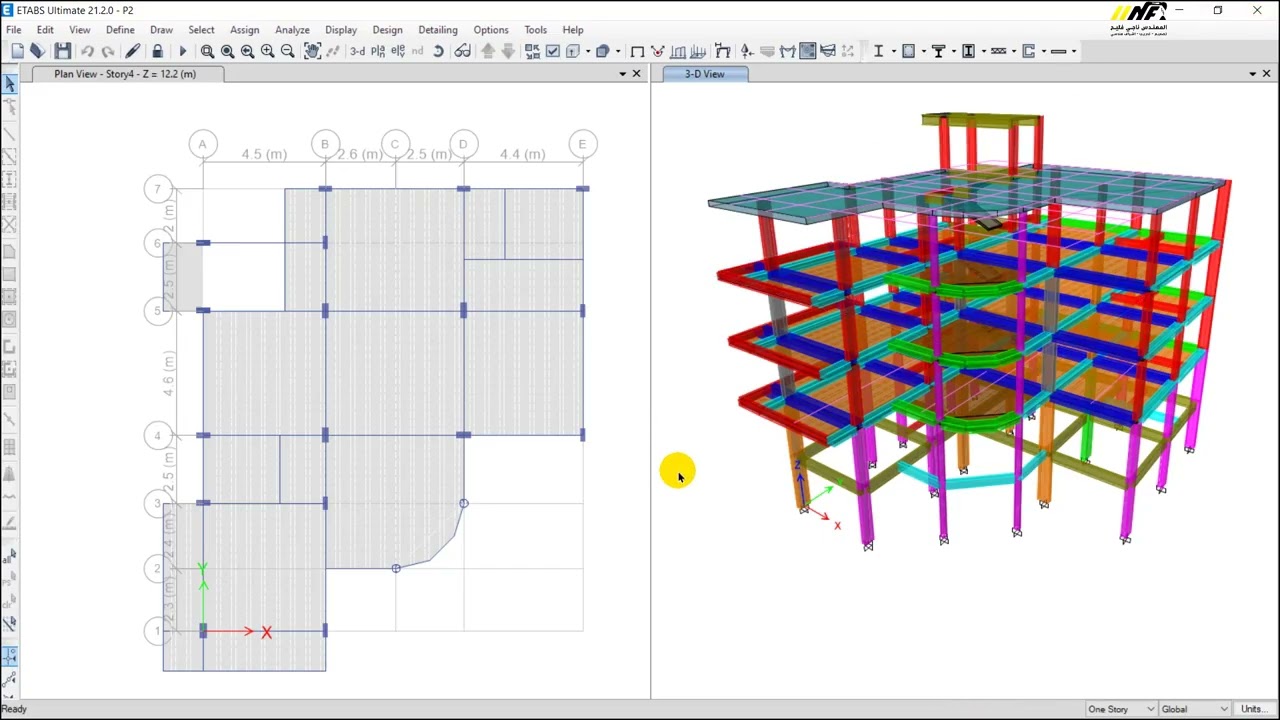
Task: Open the Concrete Slab Design dropdown arrow
Action: click(1074, 51)
